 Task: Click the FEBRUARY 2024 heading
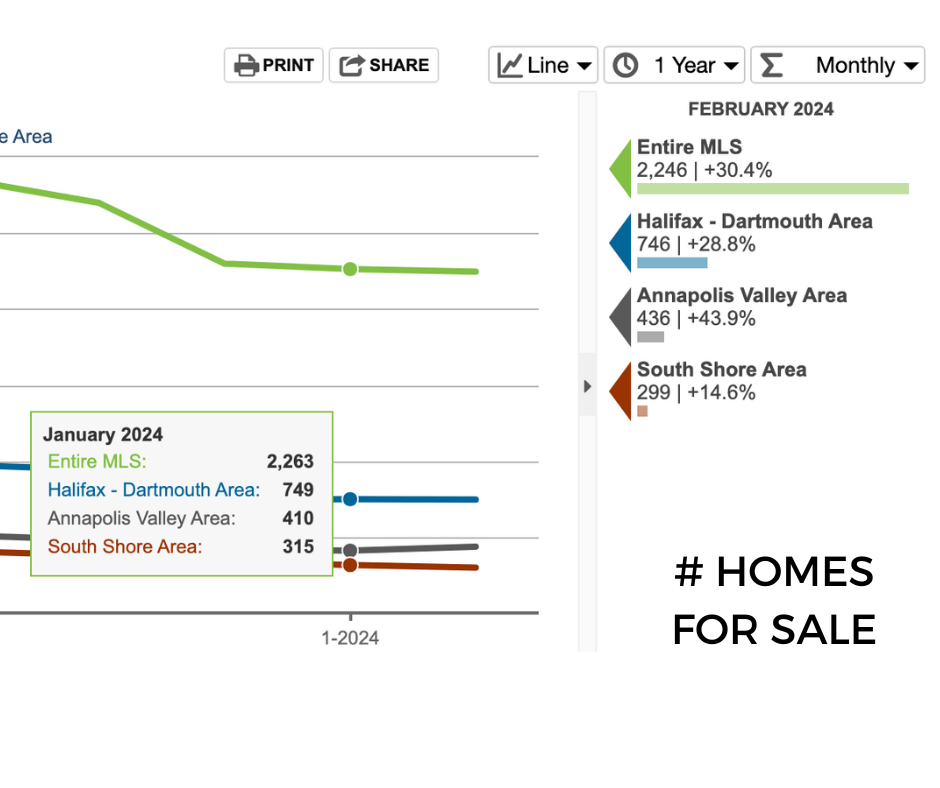pyautogui.click(x=761, y=109)
